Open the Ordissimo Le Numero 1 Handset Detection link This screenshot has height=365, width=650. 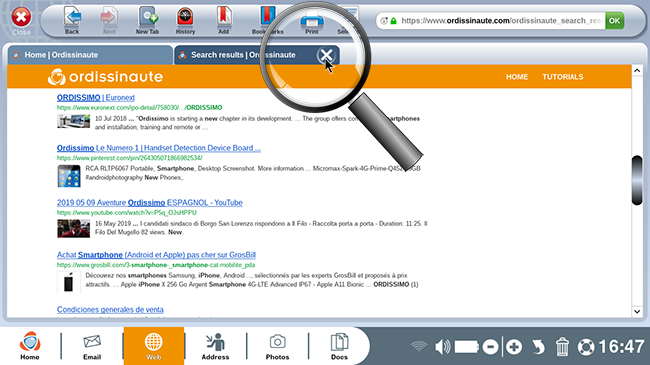pos(159,148)
